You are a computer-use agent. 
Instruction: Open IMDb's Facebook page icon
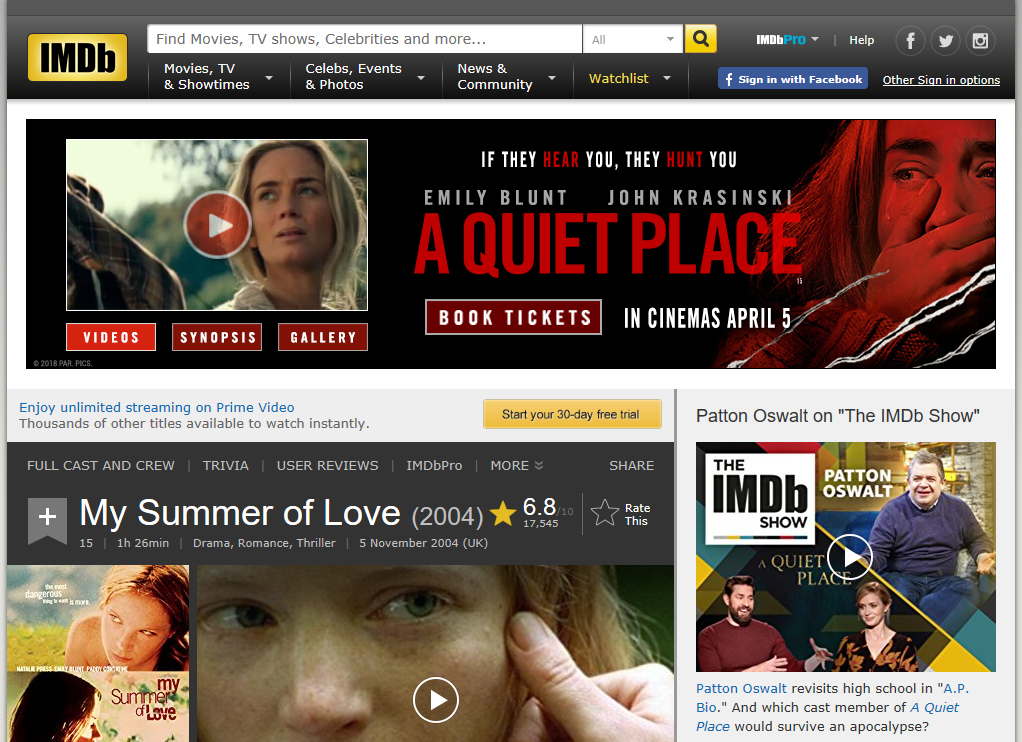click(x=911, y=40)
